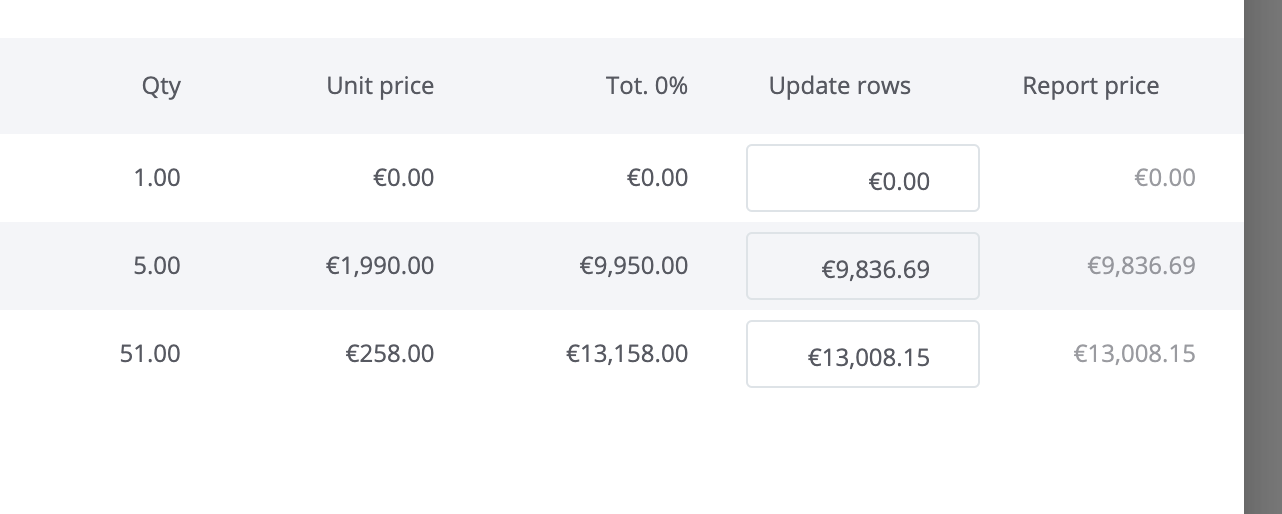1282x514 pixels.
Task: Select the 1.00 quantity cell
Action: pos(157,178)
